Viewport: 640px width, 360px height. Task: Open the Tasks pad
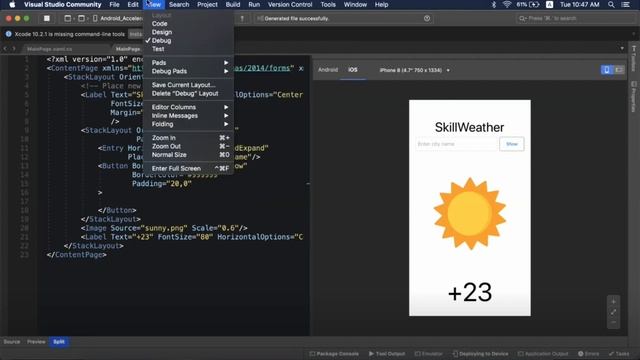619,354
